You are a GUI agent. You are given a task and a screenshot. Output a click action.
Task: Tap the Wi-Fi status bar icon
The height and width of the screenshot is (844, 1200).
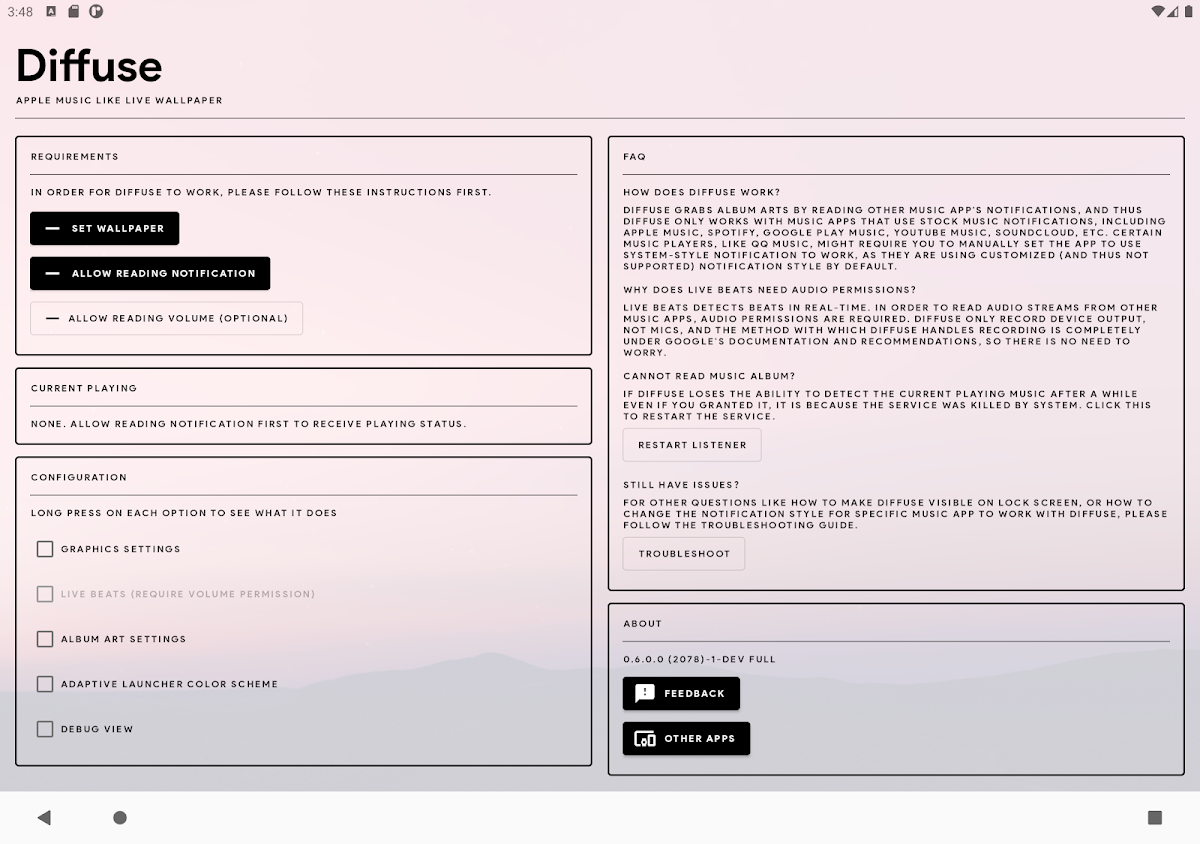point(1158,12)
